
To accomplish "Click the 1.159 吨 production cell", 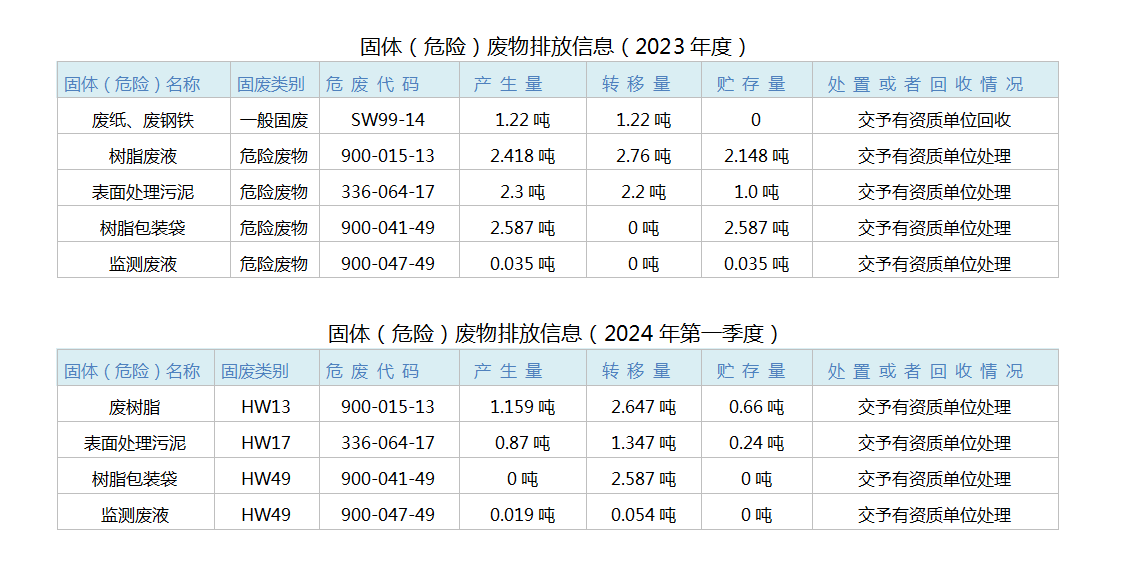I will [522, 407].
